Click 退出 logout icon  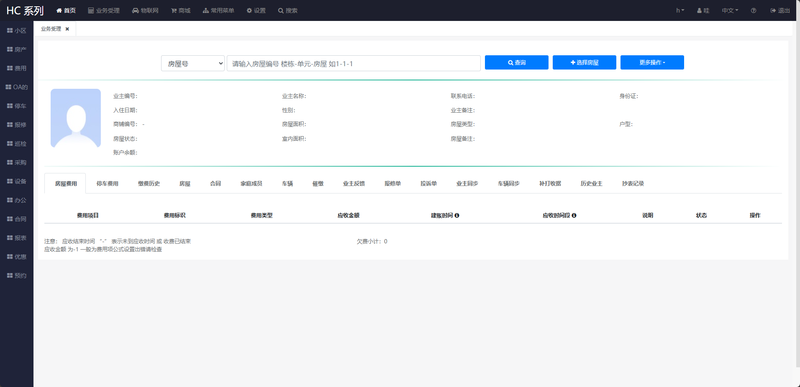[x=780, y=10]
